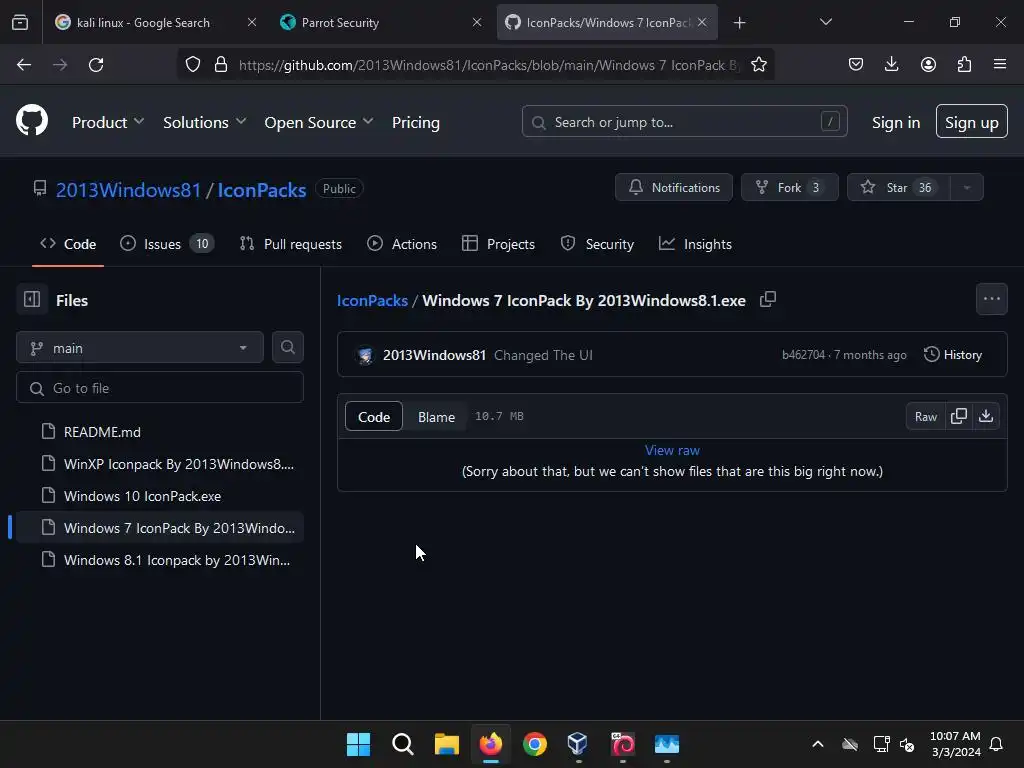Click the site padlock icon
The height and width of the screenshot is (768, 1024).
pyautogui.click(x=221, y=65)
